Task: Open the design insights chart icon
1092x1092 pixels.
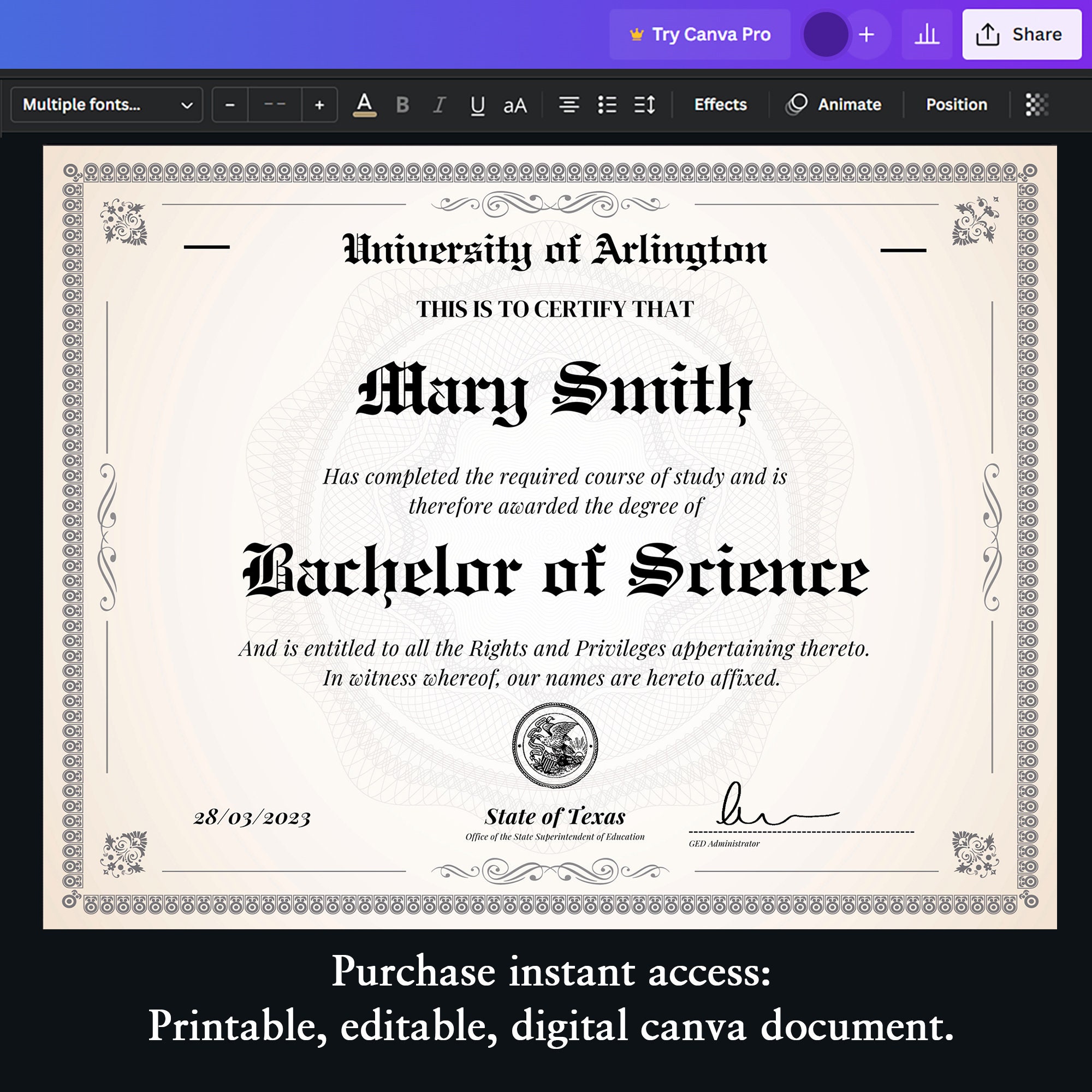Action: 926,34
